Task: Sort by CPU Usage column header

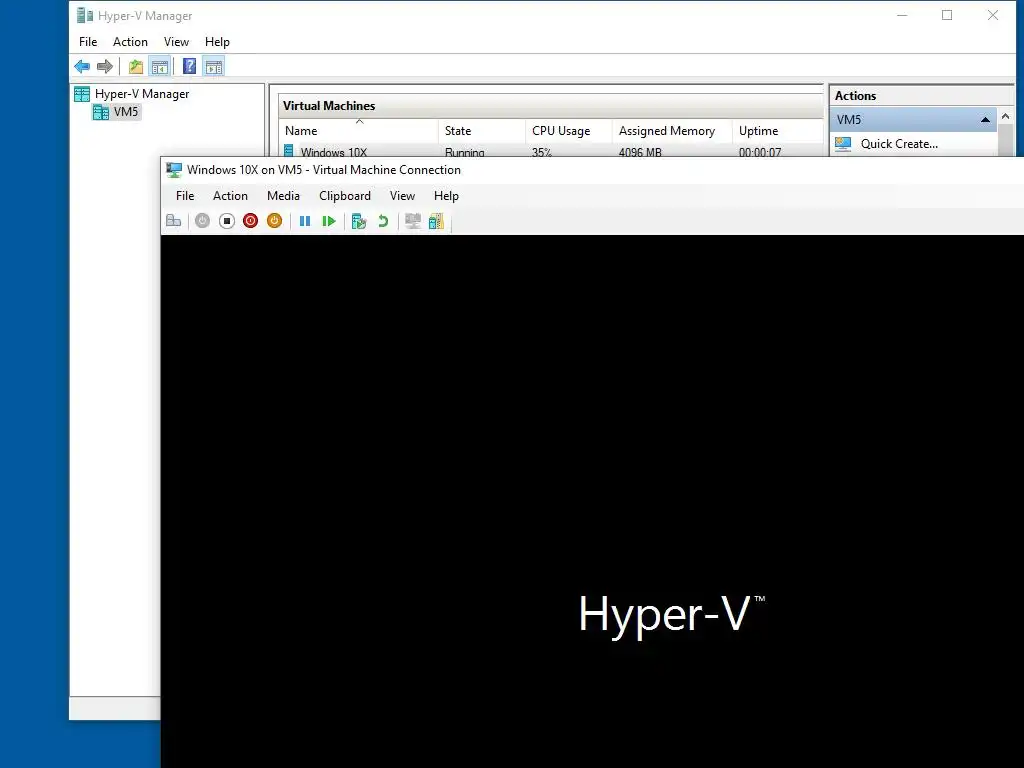Action: coord(569,131)
